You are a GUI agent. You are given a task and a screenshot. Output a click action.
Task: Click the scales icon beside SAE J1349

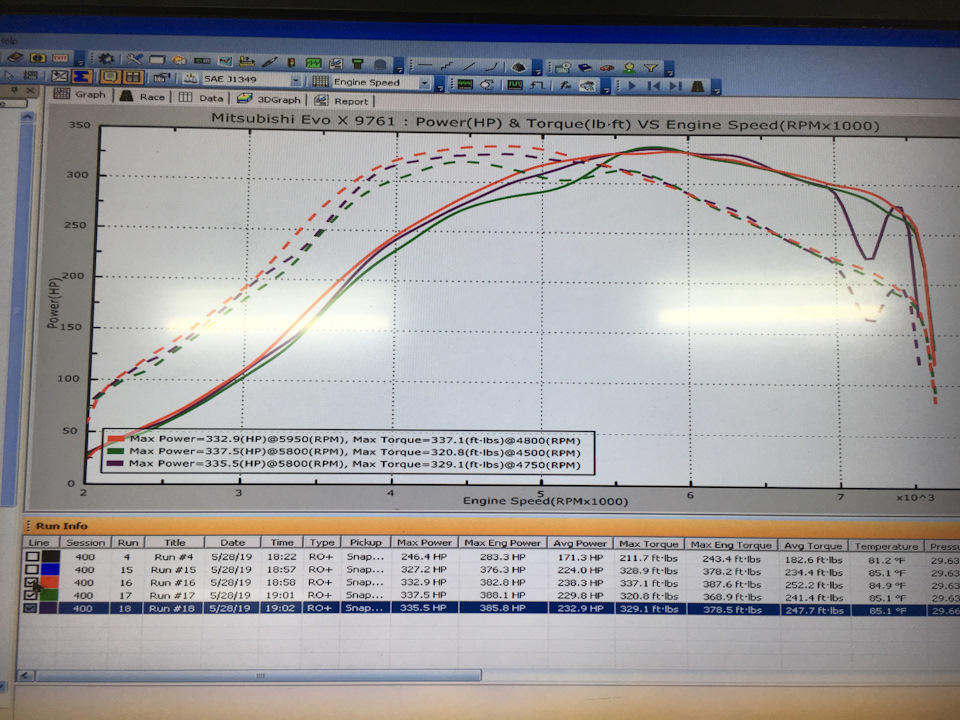190,78
